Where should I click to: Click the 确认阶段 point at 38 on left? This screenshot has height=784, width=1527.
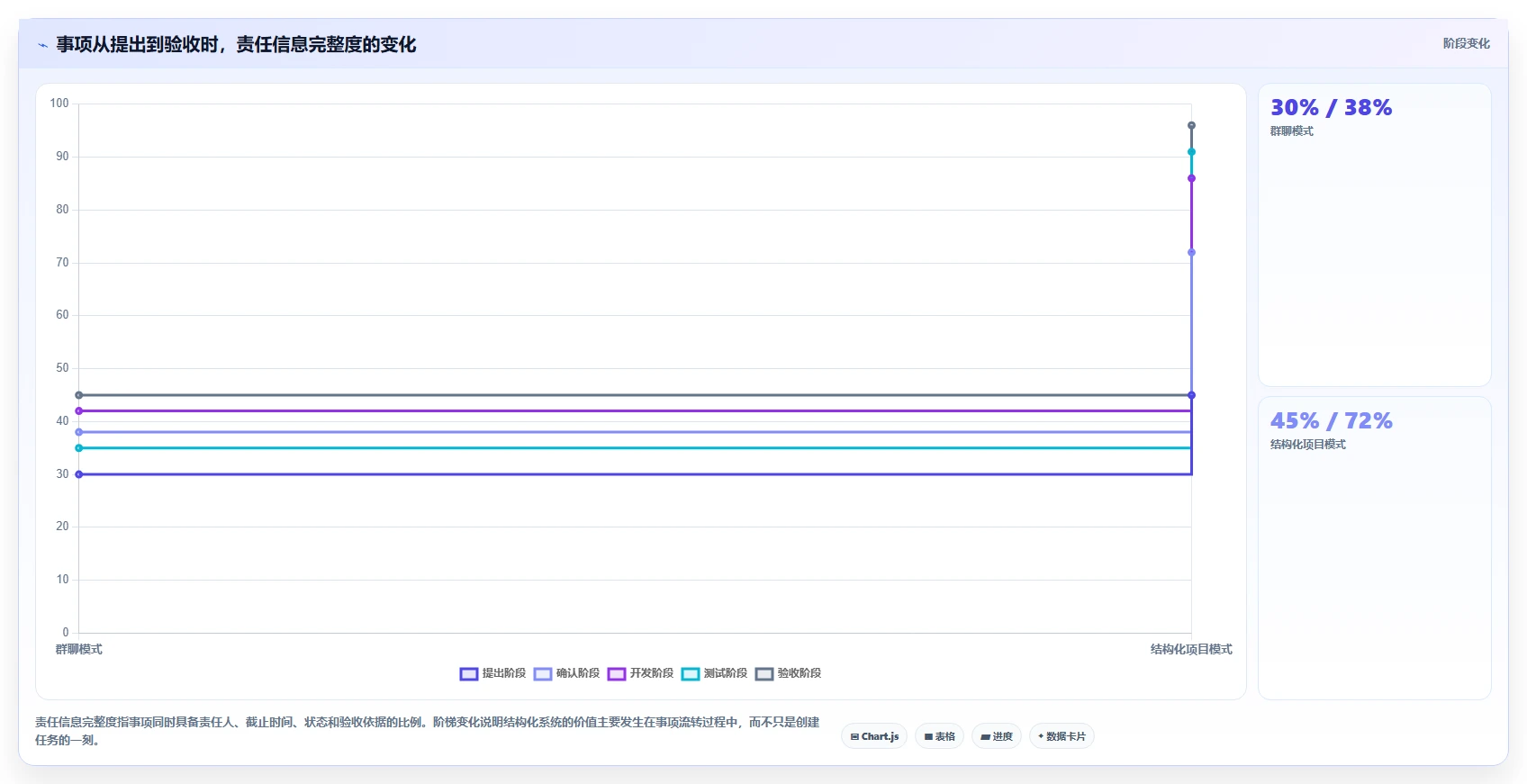coord(78,432)
